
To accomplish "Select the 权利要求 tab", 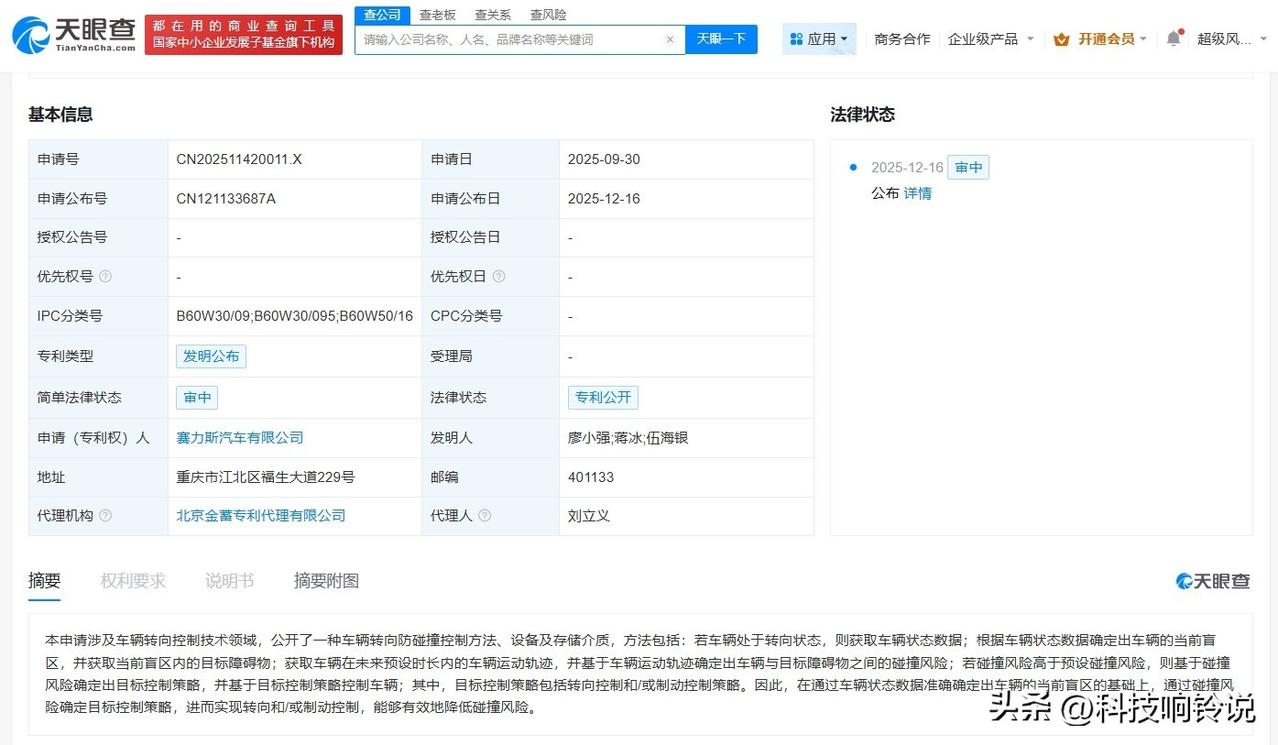I will click(x=133, y=581).
